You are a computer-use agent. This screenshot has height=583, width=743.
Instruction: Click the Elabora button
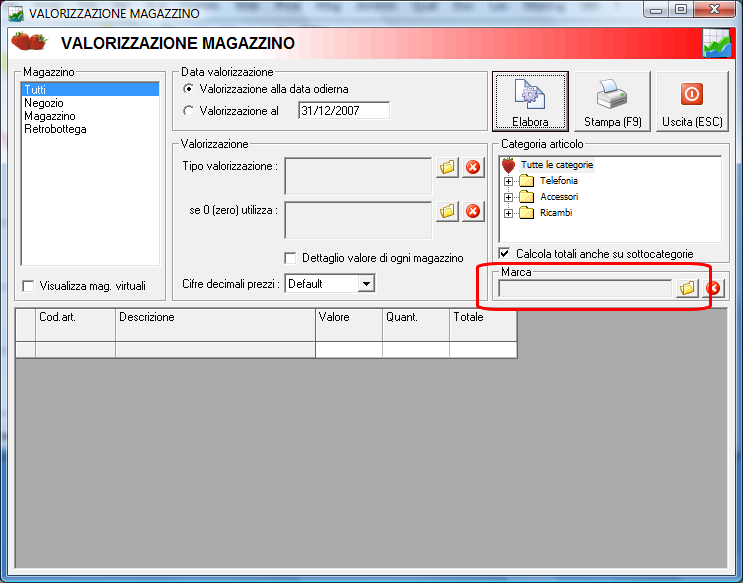(x=530, y=101)
